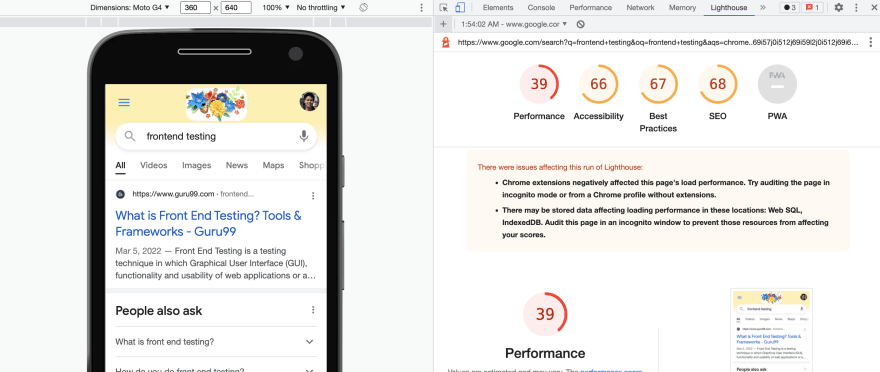Open device toolbar more options menu
This screenshot has height=372, width=880.
pos(421,8)
